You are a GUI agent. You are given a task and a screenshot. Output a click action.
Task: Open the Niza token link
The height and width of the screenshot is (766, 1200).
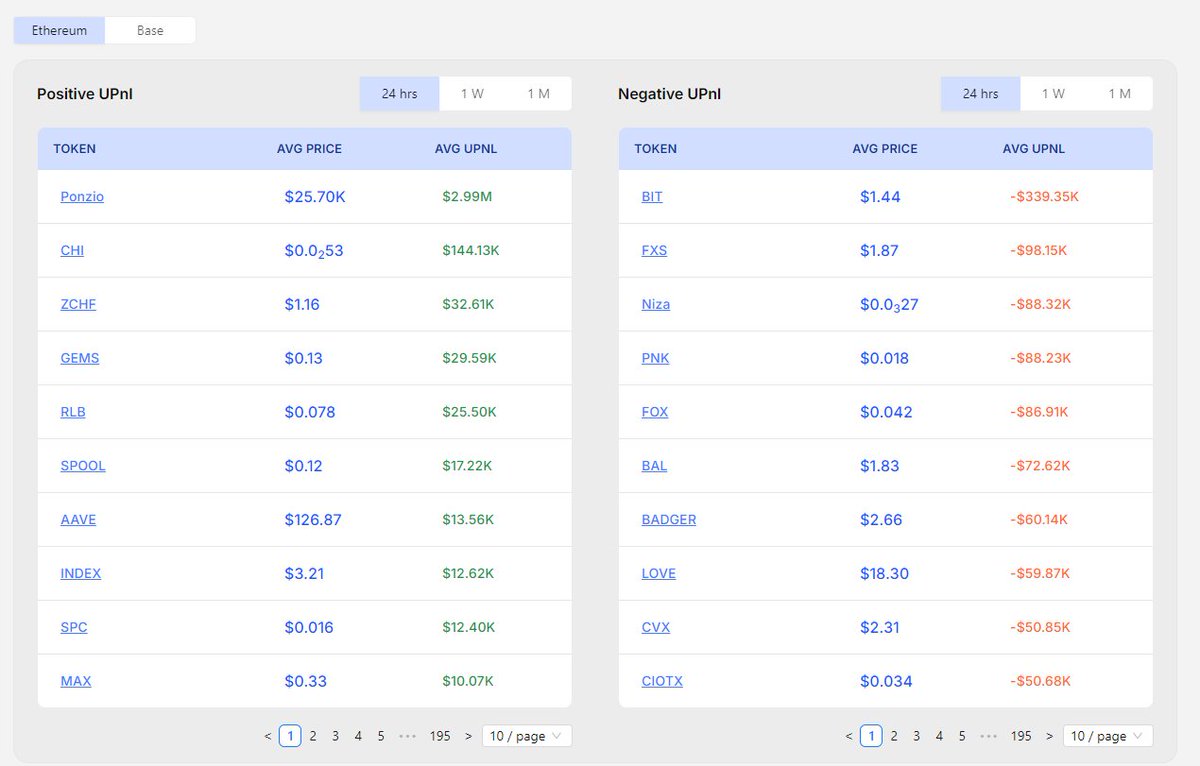pyautogui.click(x=656, y=305)
